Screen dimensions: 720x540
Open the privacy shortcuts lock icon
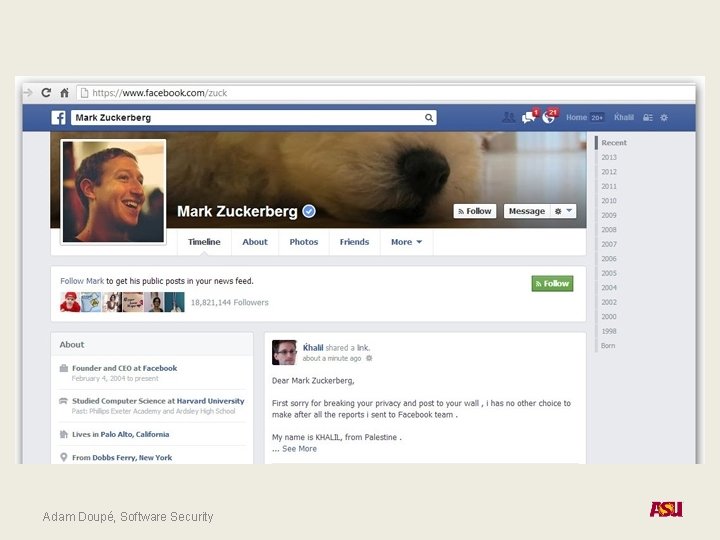tap(647, 118)
